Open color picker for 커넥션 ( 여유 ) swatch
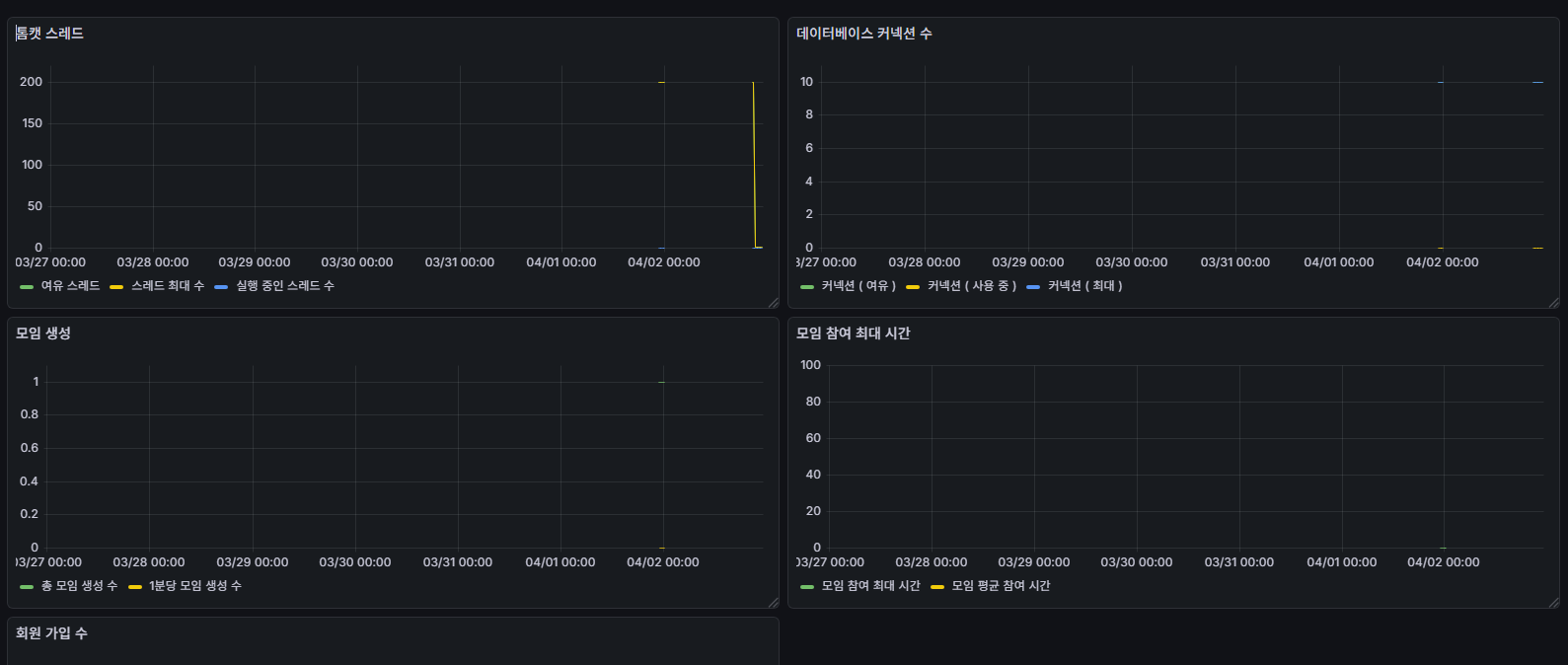Screen dimensions: 1568x665 [x=807, y=287]
